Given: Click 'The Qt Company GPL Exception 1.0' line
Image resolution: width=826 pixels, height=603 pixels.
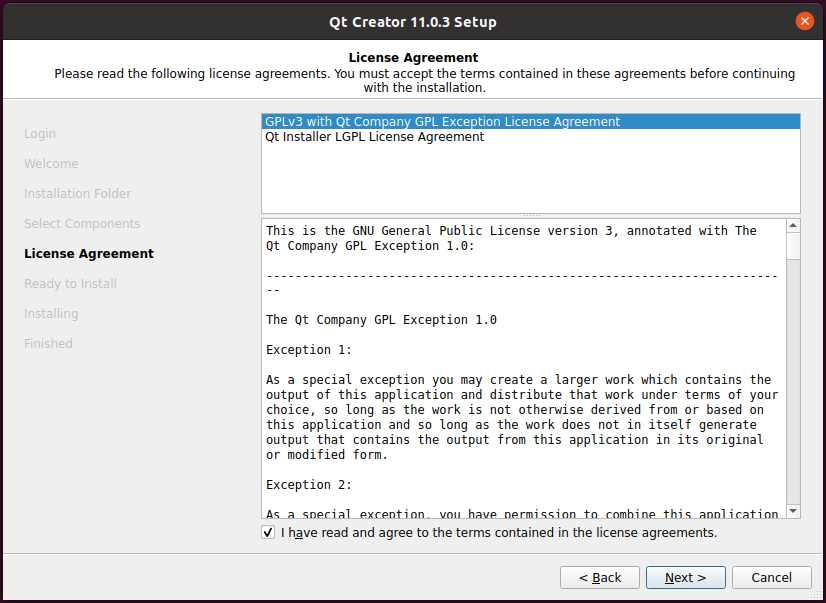Looking at the screenshot, I should pyautogui.click(x=381, y=320).
